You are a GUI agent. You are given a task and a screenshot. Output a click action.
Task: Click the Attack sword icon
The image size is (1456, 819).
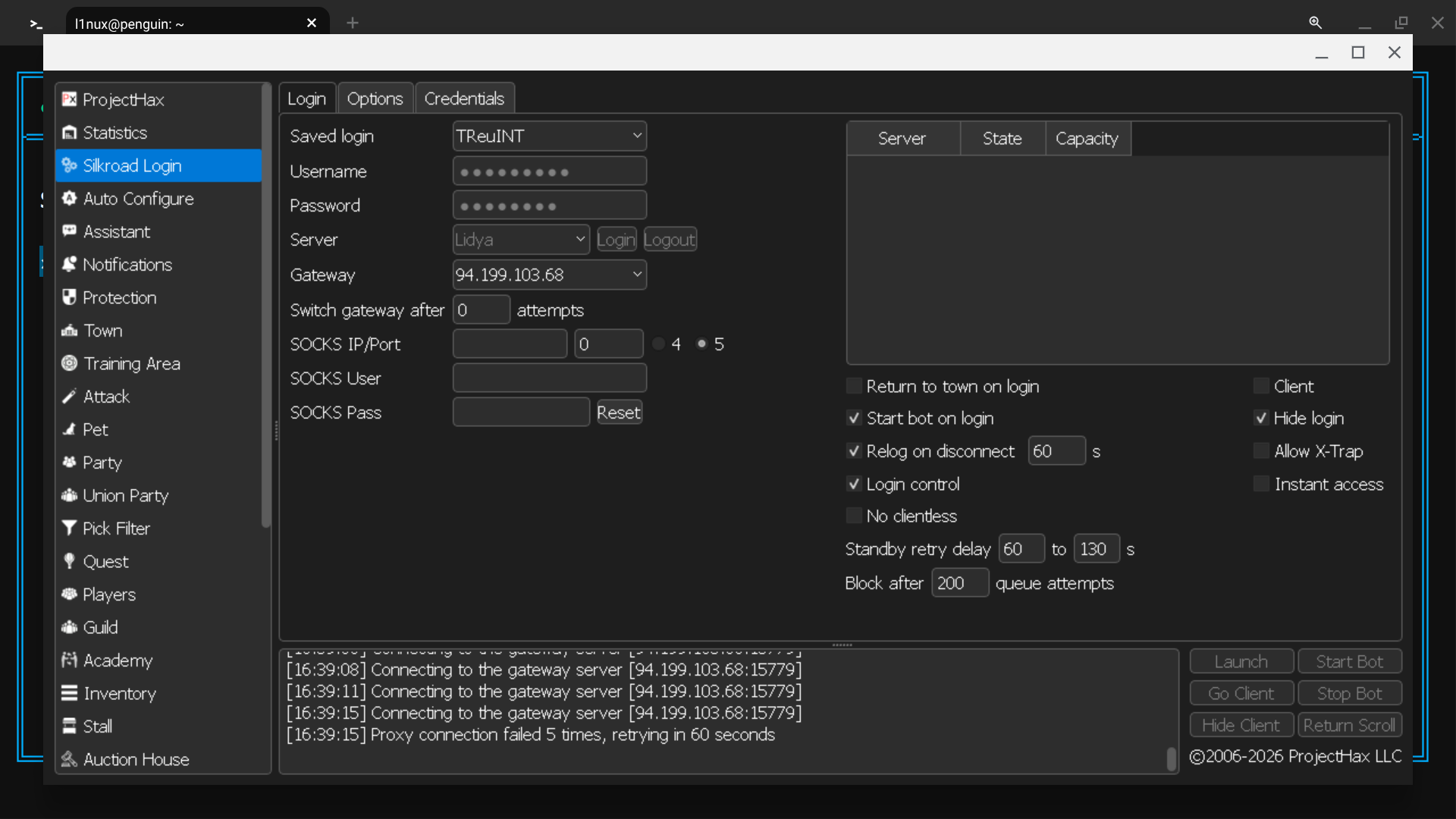pyautogui.click(x=69, y=397)
